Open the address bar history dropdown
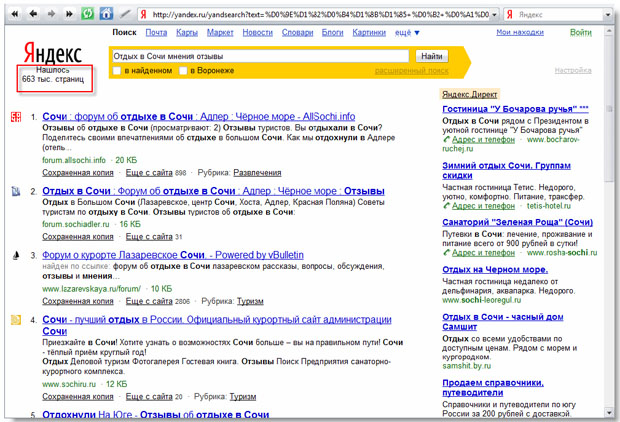The image size is (620, 422). pos(494,15)
